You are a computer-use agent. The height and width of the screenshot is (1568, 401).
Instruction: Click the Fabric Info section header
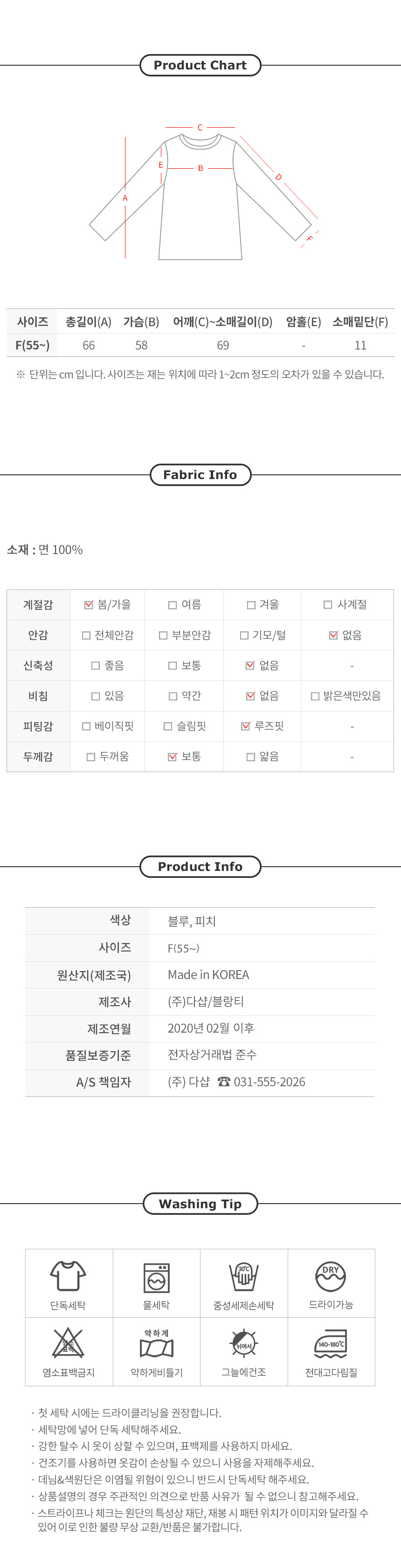200,475
